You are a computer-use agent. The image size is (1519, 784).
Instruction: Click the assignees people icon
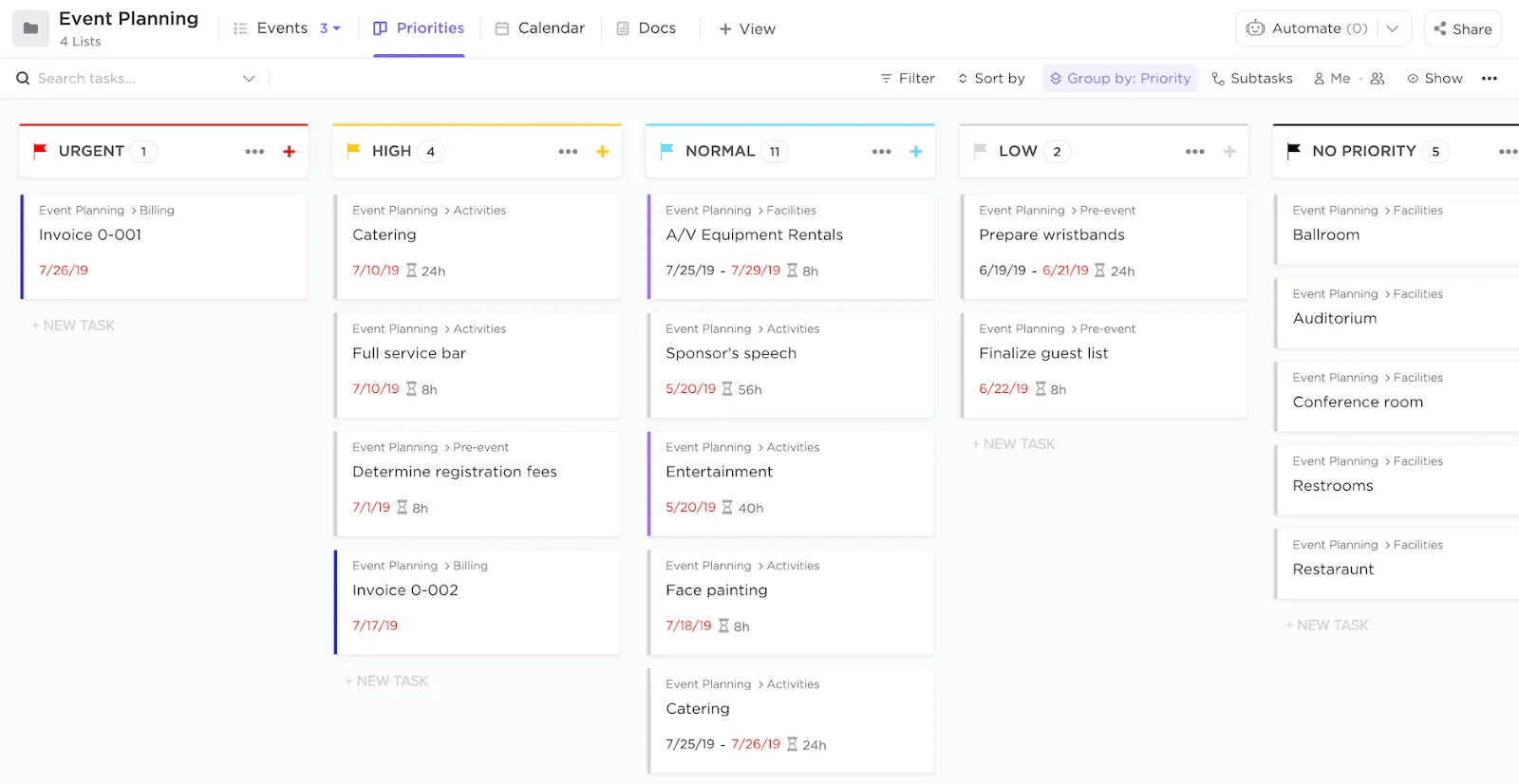(x=1378, y=79)
